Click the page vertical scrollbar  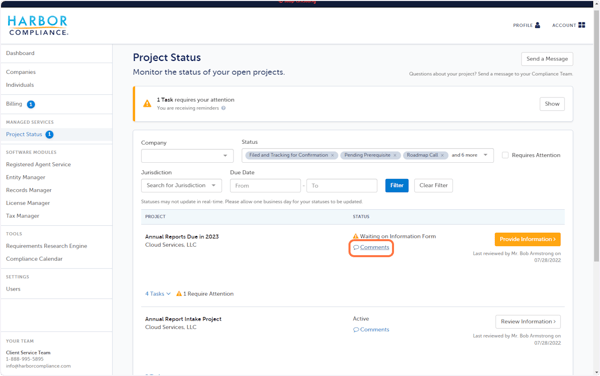[596, 136]
